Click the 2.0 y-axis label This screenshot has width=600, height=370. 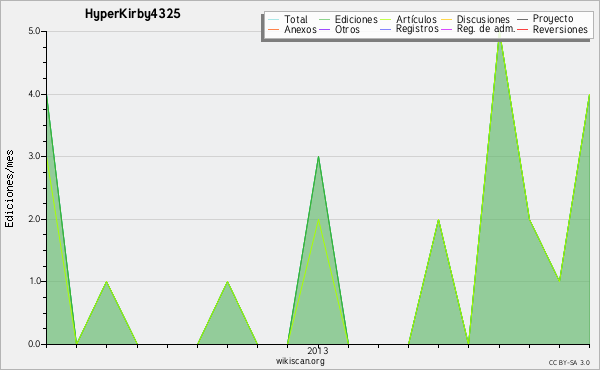(x=34, y=219)
